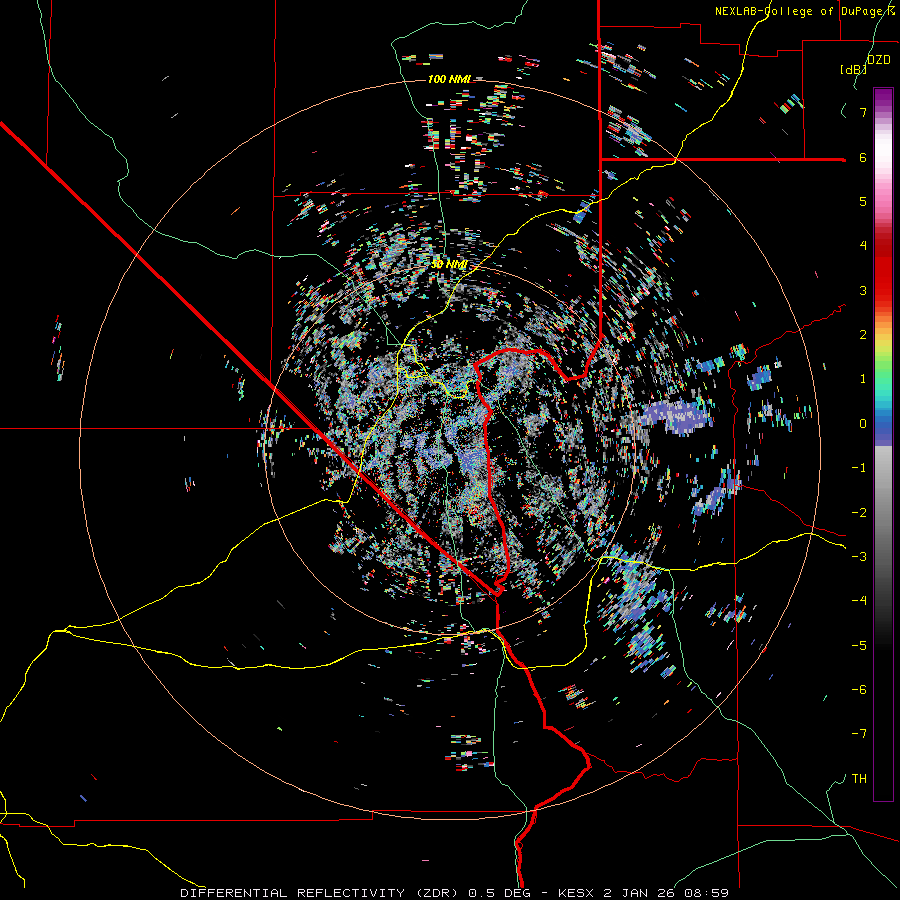Click the 2 JAN 26 date text
900x900 pixels.
pyautogui.click(x=638, y=893)
